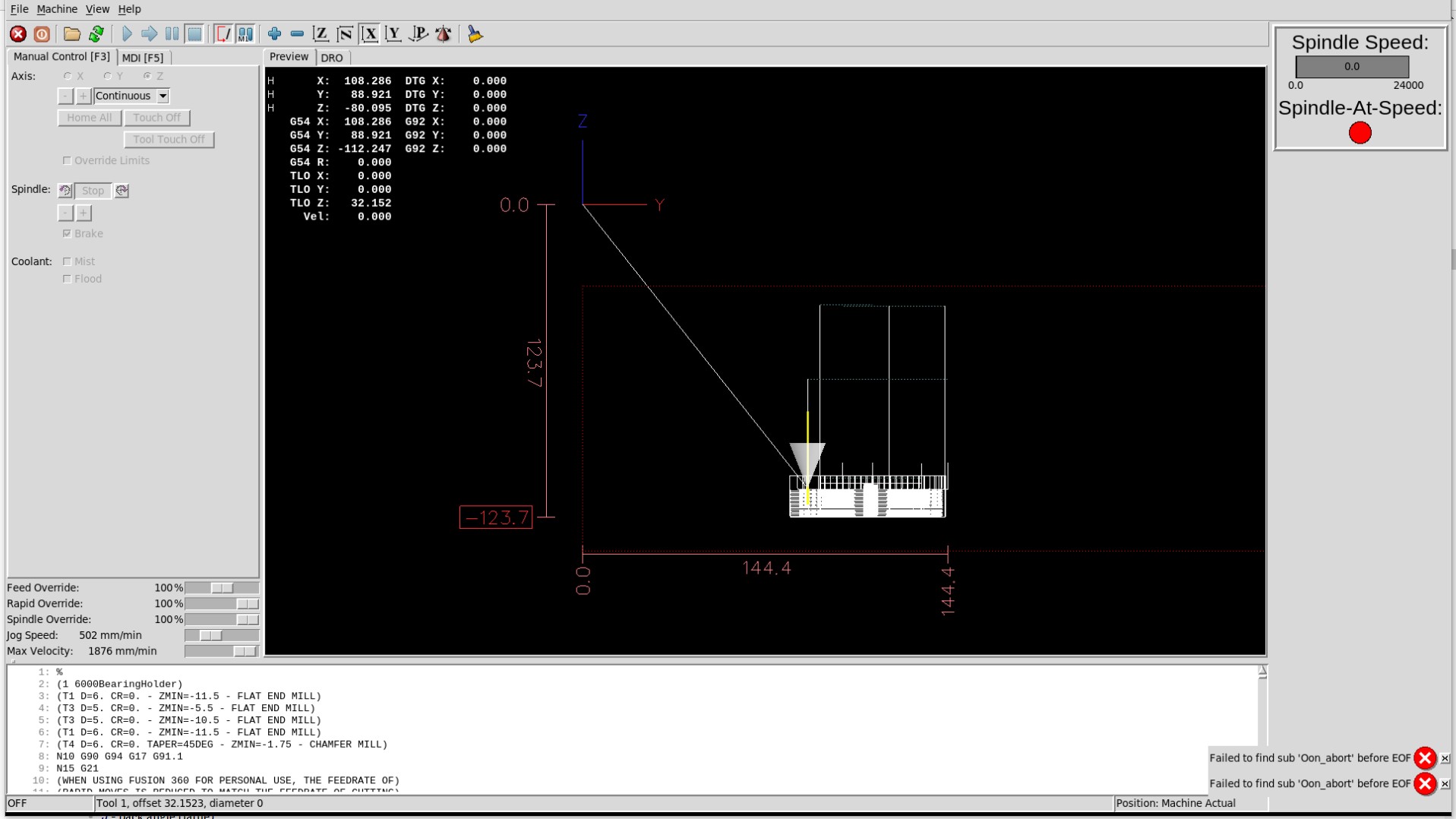
Task: Run the G-code program
Action: click(127, 34)
